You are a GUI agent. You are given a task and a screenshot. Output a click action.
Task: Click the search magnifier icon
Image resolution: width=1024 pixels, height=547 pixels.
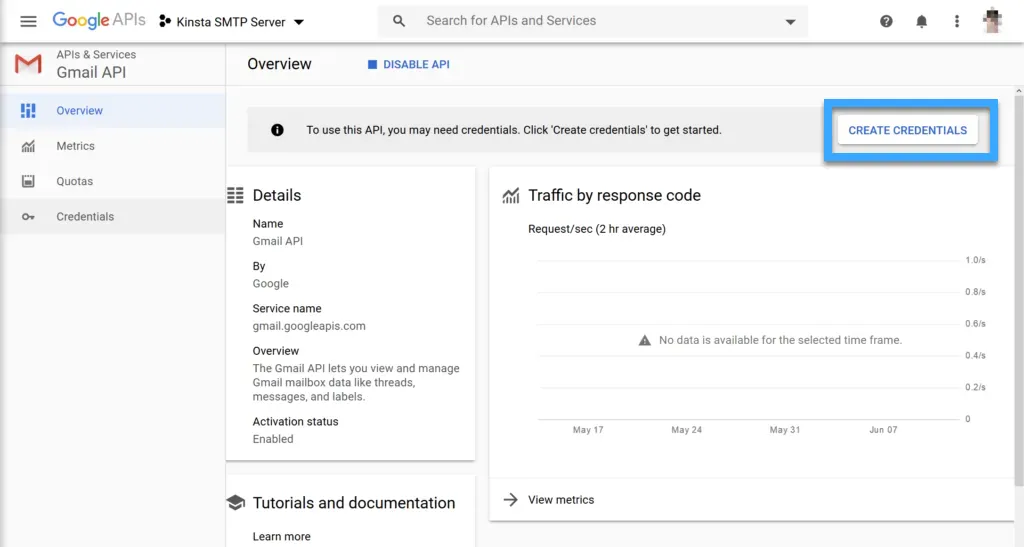point(398,21)
